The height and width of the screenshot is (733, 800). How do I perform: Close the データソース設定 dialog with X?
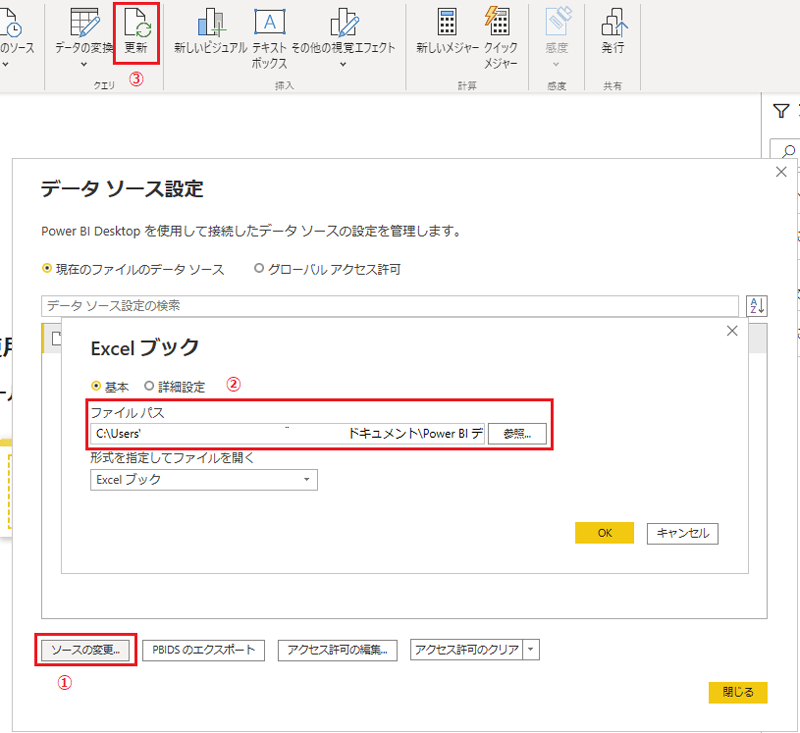(781, 172)
